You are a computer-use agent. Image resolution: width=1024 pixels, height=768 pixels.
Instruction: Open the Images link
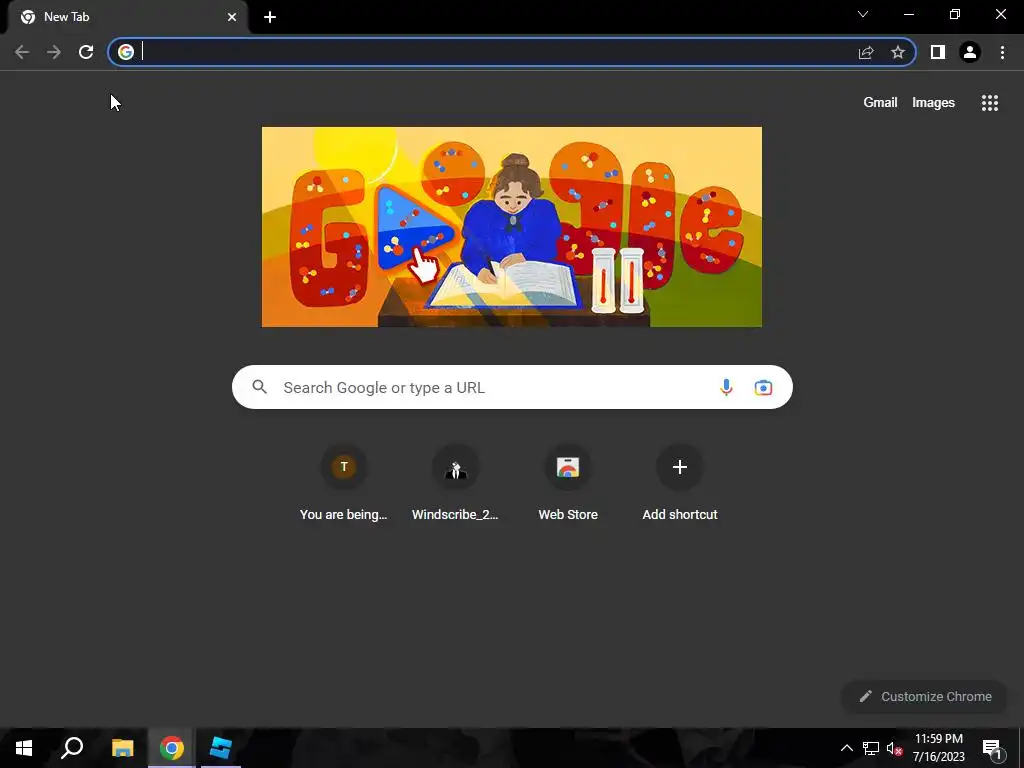pos(933,103)
